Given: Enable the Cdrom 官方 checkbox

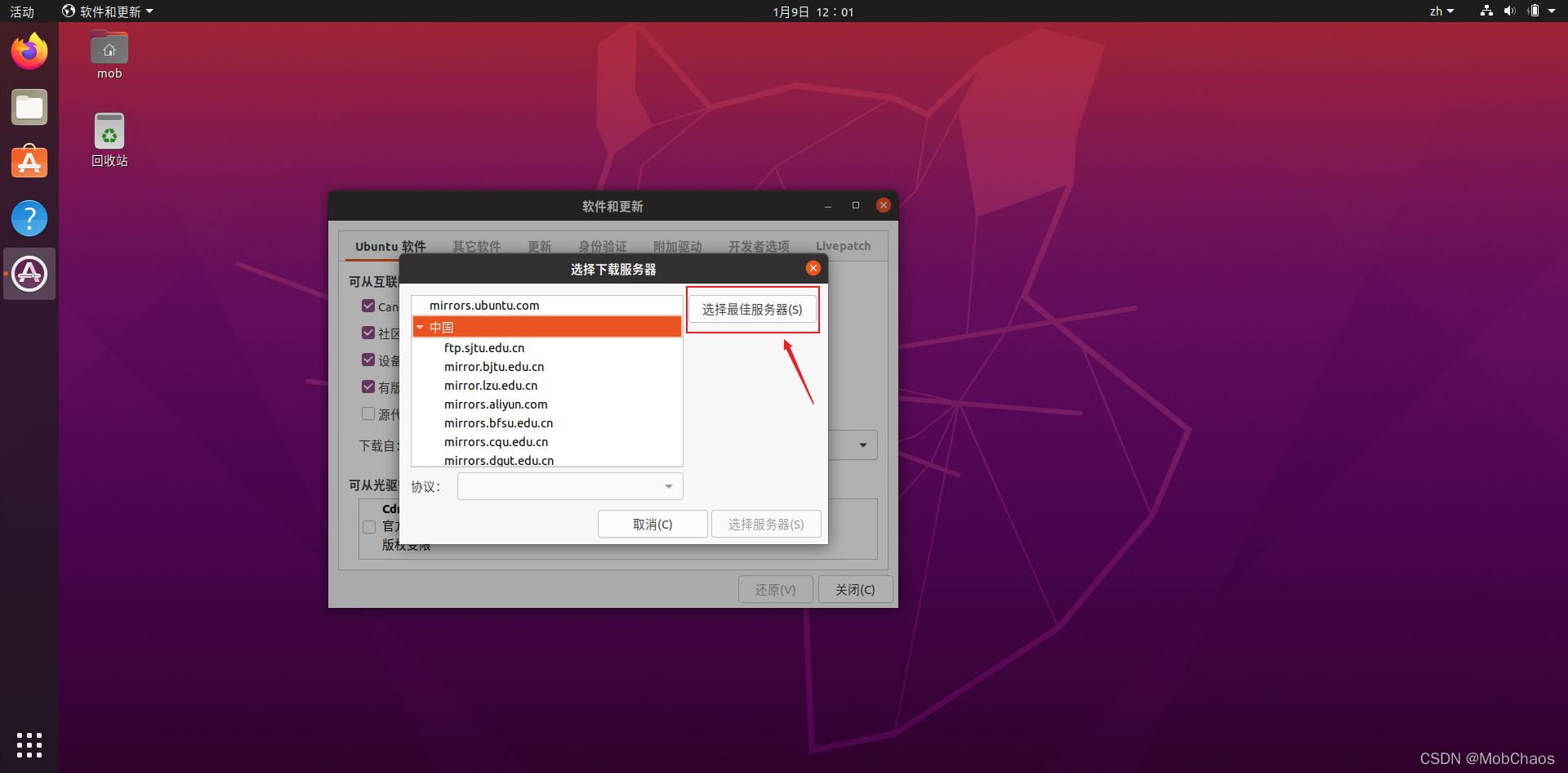Looking at the screenshot, I should click(369, 526).
